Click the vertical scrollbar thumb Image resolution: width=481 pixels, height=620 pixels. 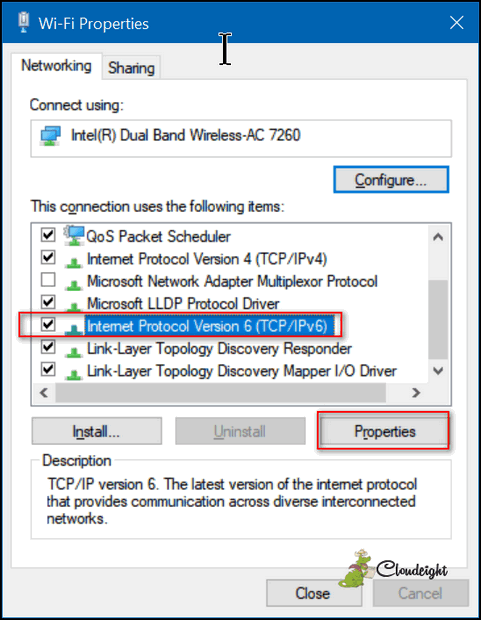click(x=438, y=319)
